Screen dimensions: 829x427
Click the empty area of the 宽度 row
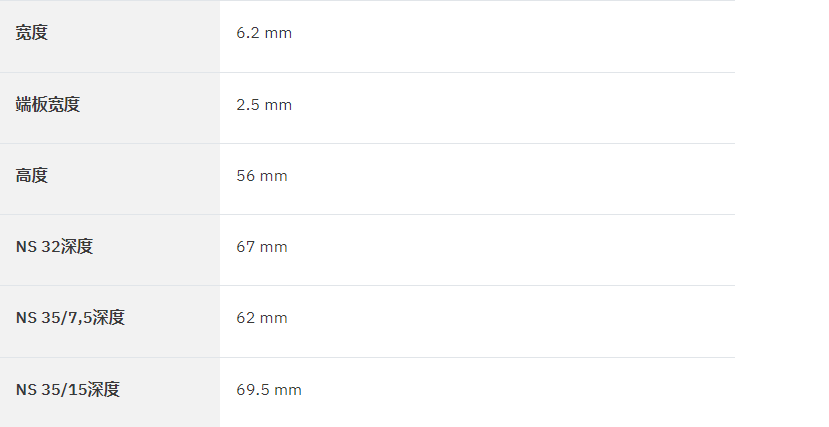(513, 36)
